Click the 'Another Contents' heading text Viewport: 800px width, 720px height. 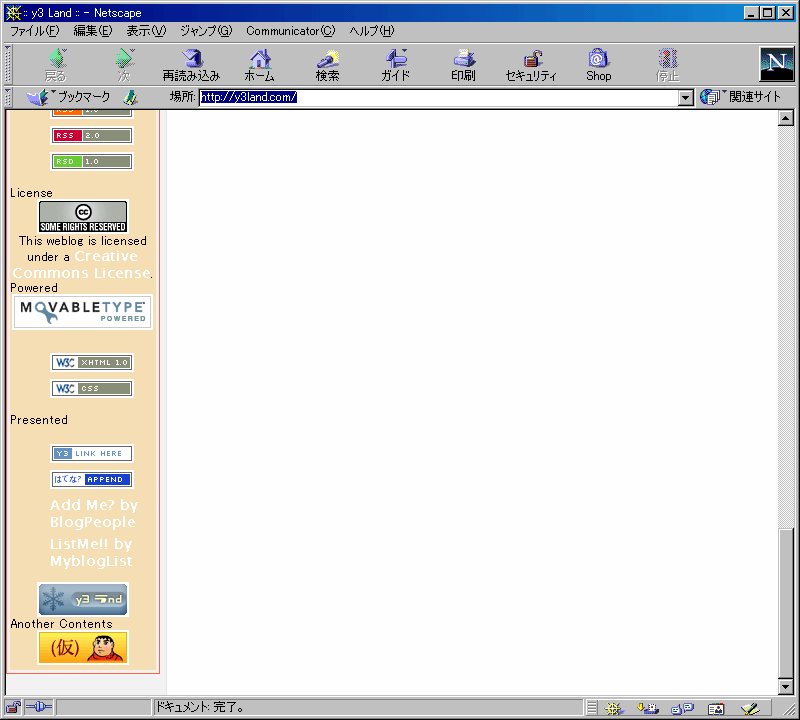(x=61, y=624)
